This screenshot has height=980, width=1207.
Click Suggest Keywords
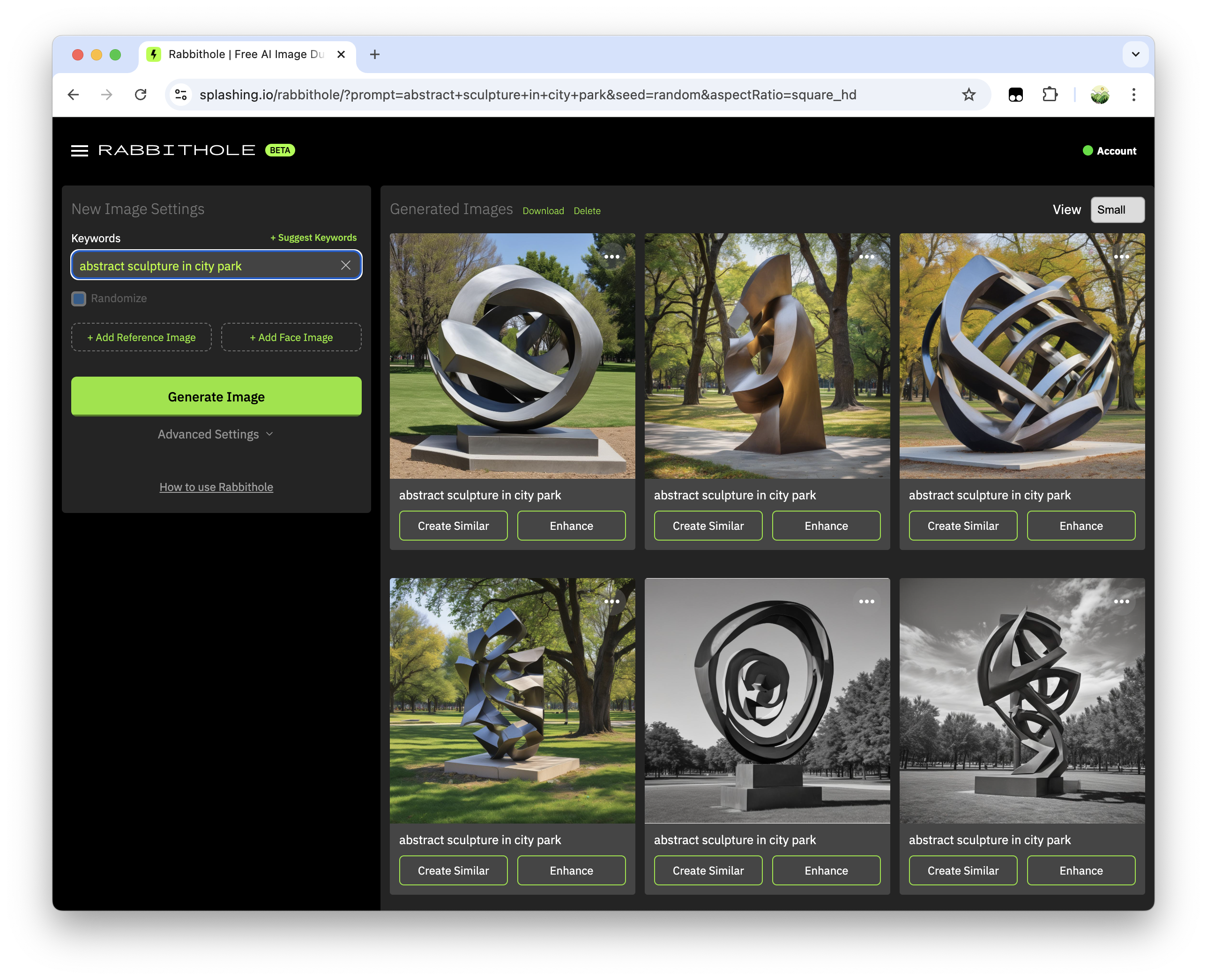tap(313, 238)
